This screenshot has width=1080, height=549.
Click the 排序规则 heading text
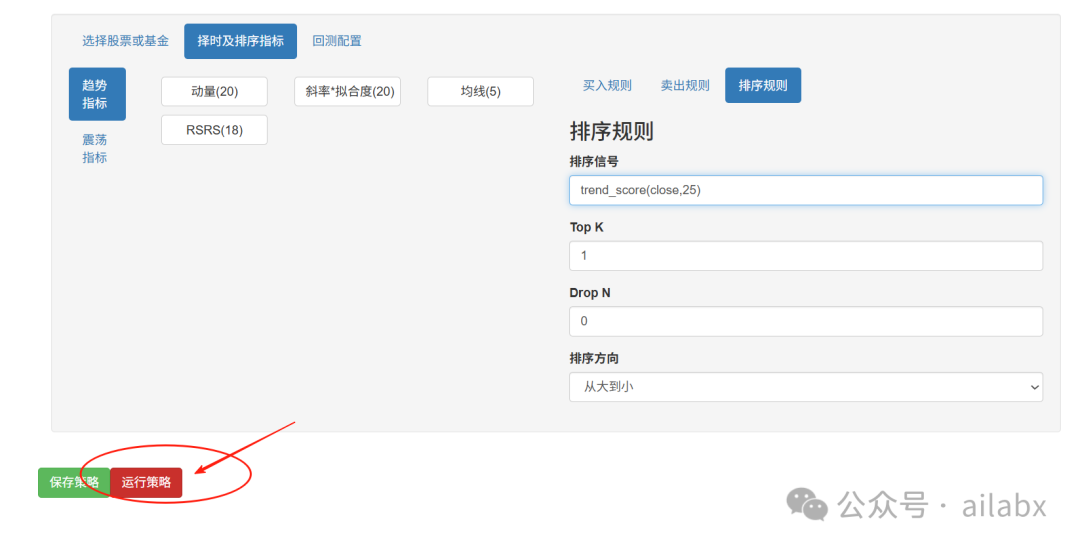612,132
